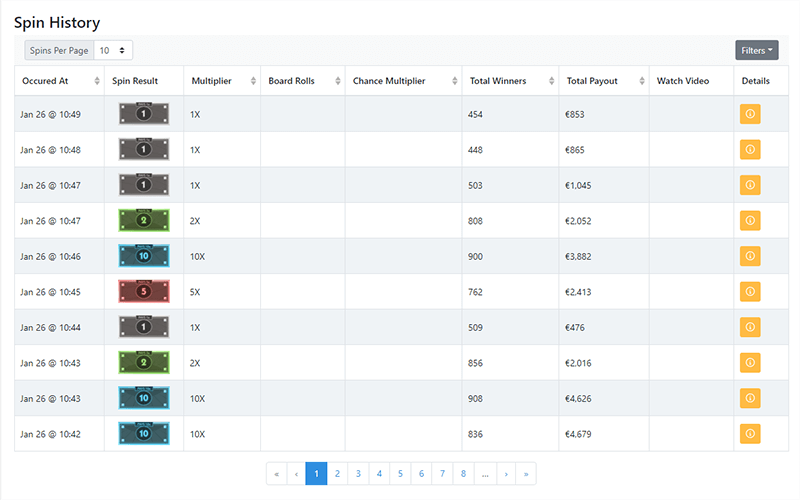Sort by the Multiplier column header
The height and width of the screenshot is (500, 800).
pos(221,81)
